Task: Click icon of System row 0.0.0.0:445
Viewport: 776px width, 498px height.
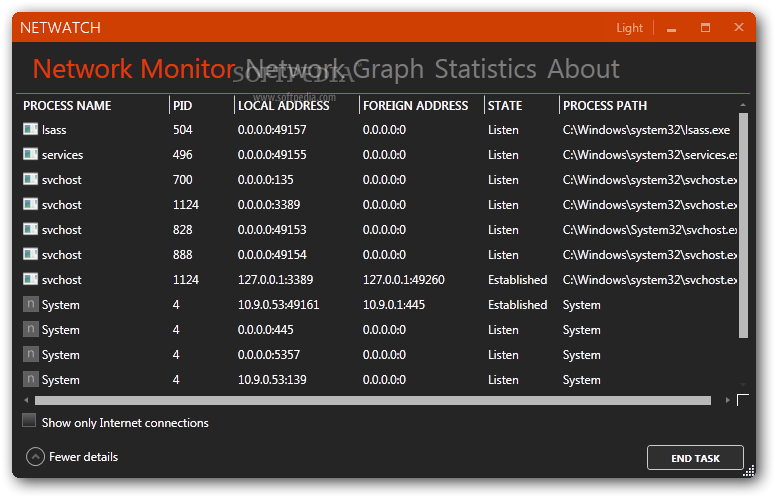Action: coord(30,329)
